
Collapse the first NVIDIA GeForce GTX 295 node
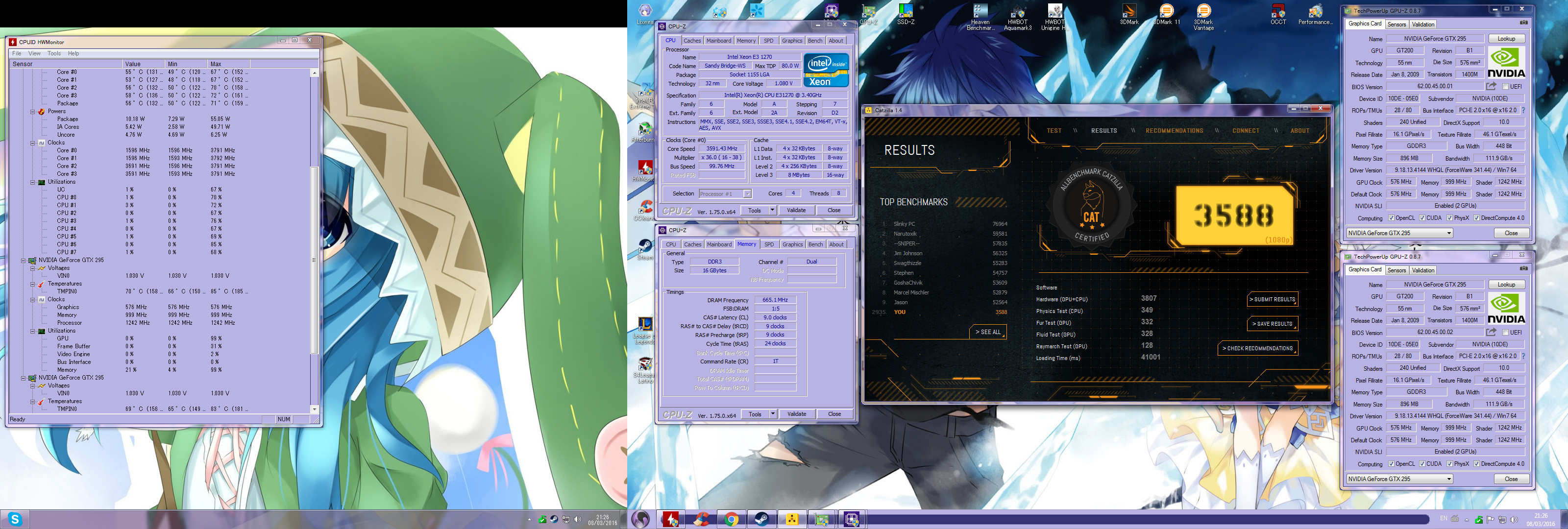[x=24, y=260]
